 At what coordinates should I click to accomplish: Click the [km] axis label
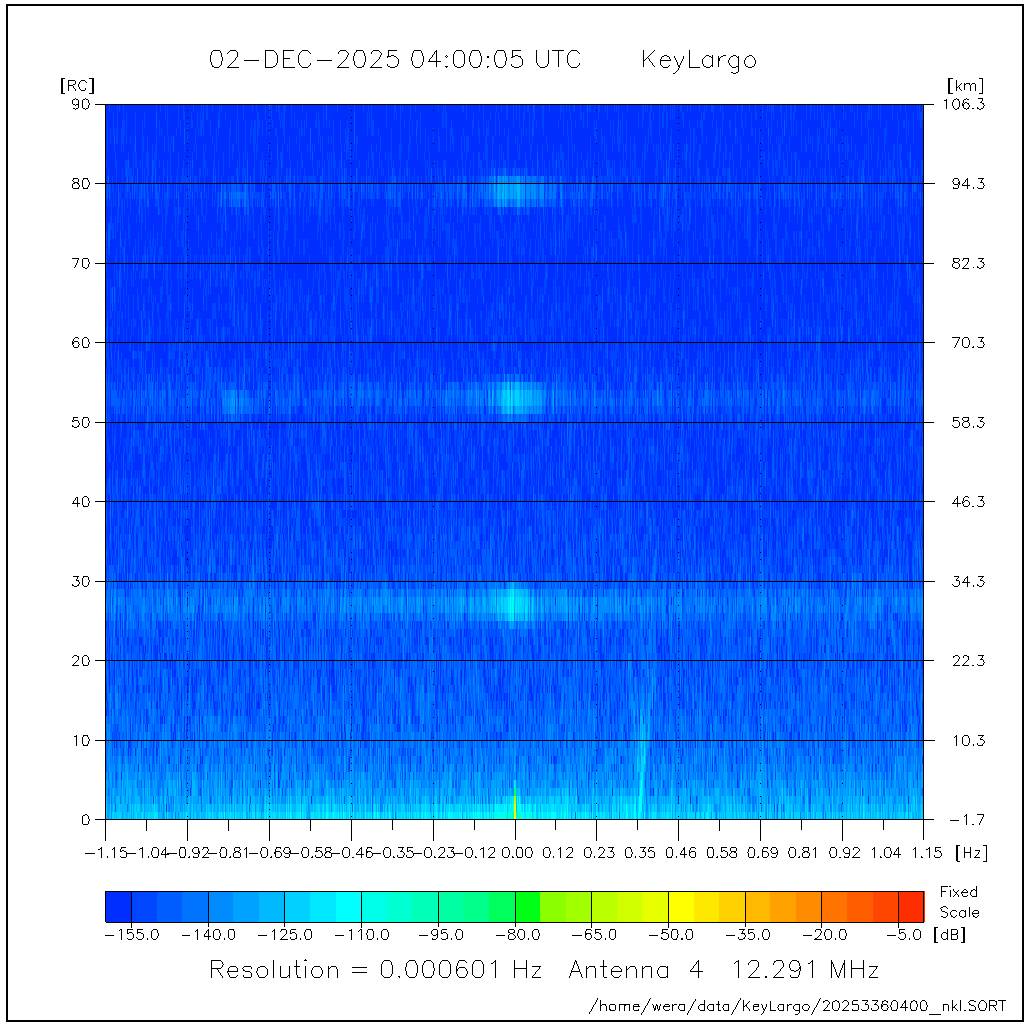pos(965,85)
